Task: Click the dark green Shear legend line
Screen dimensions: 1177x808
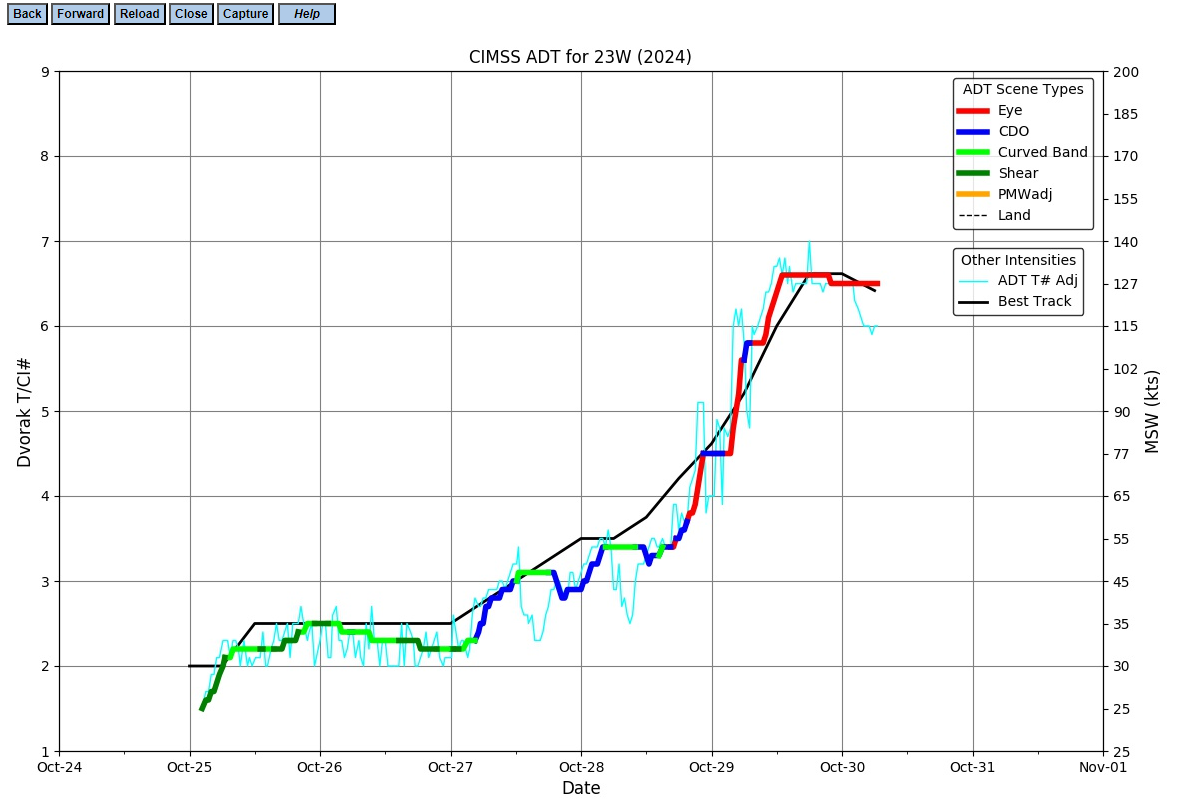Action: coord(973,173)
